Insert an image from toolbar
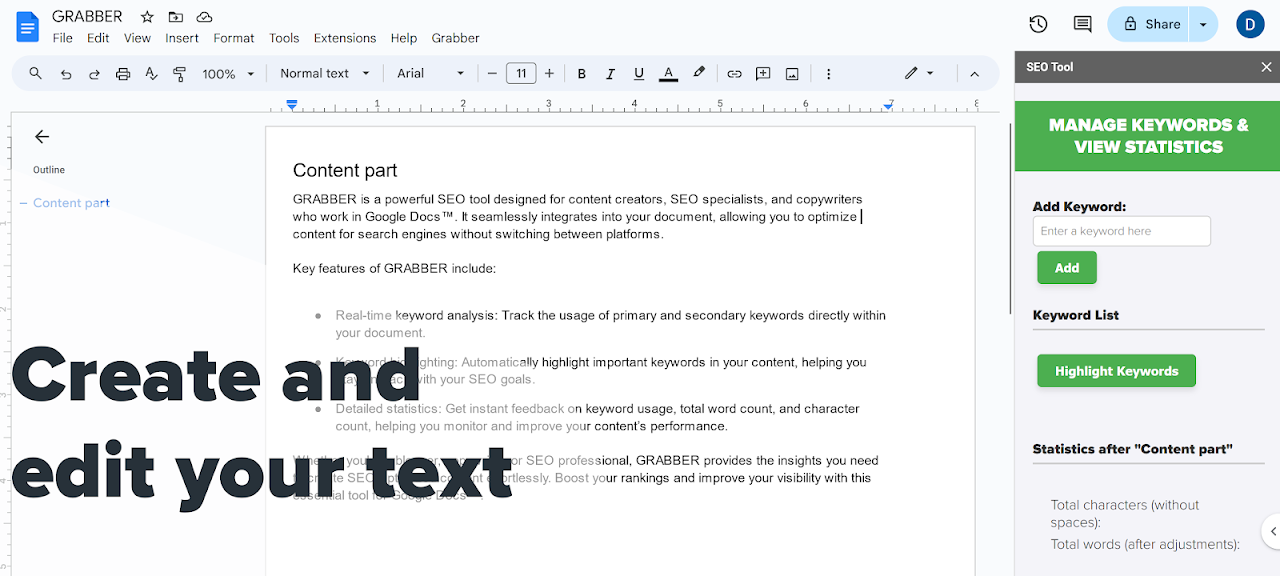The height and width of the screenshot is (576, 1280). [x=792, y=73]
